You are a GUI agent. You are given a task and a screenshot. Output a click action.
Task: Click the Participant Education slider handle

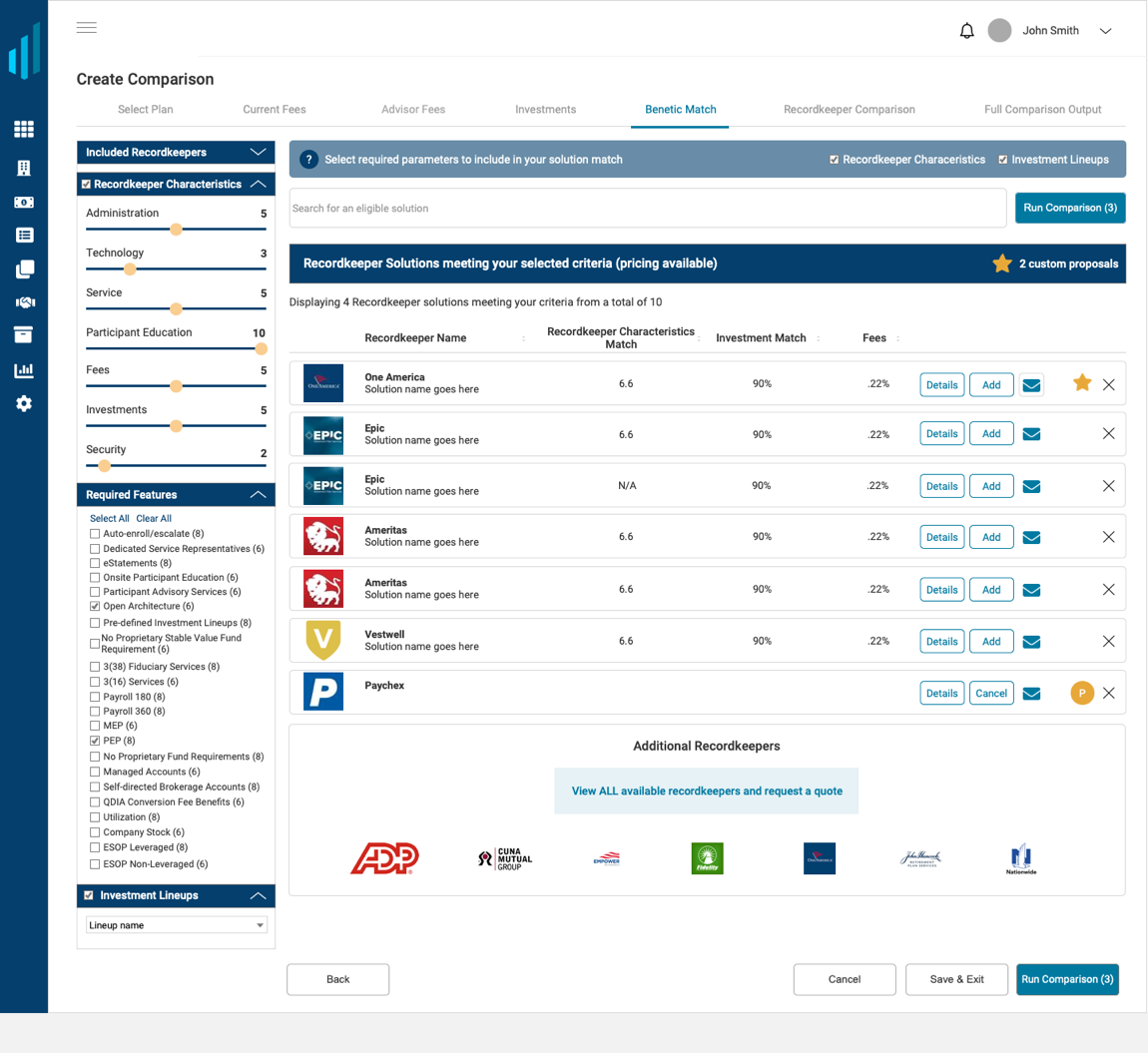262,349
